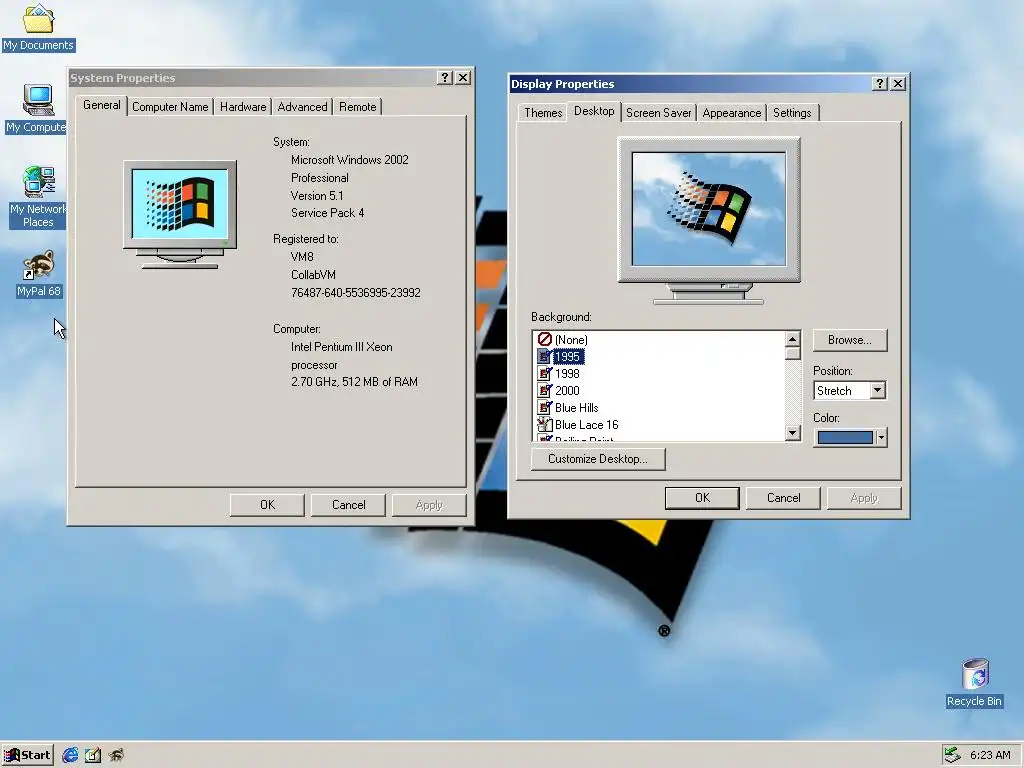This screenshot has height=768, width=1024.
Task: Click Cancel in System Properties
Action: pyautogui.click(x=348, y=505)
